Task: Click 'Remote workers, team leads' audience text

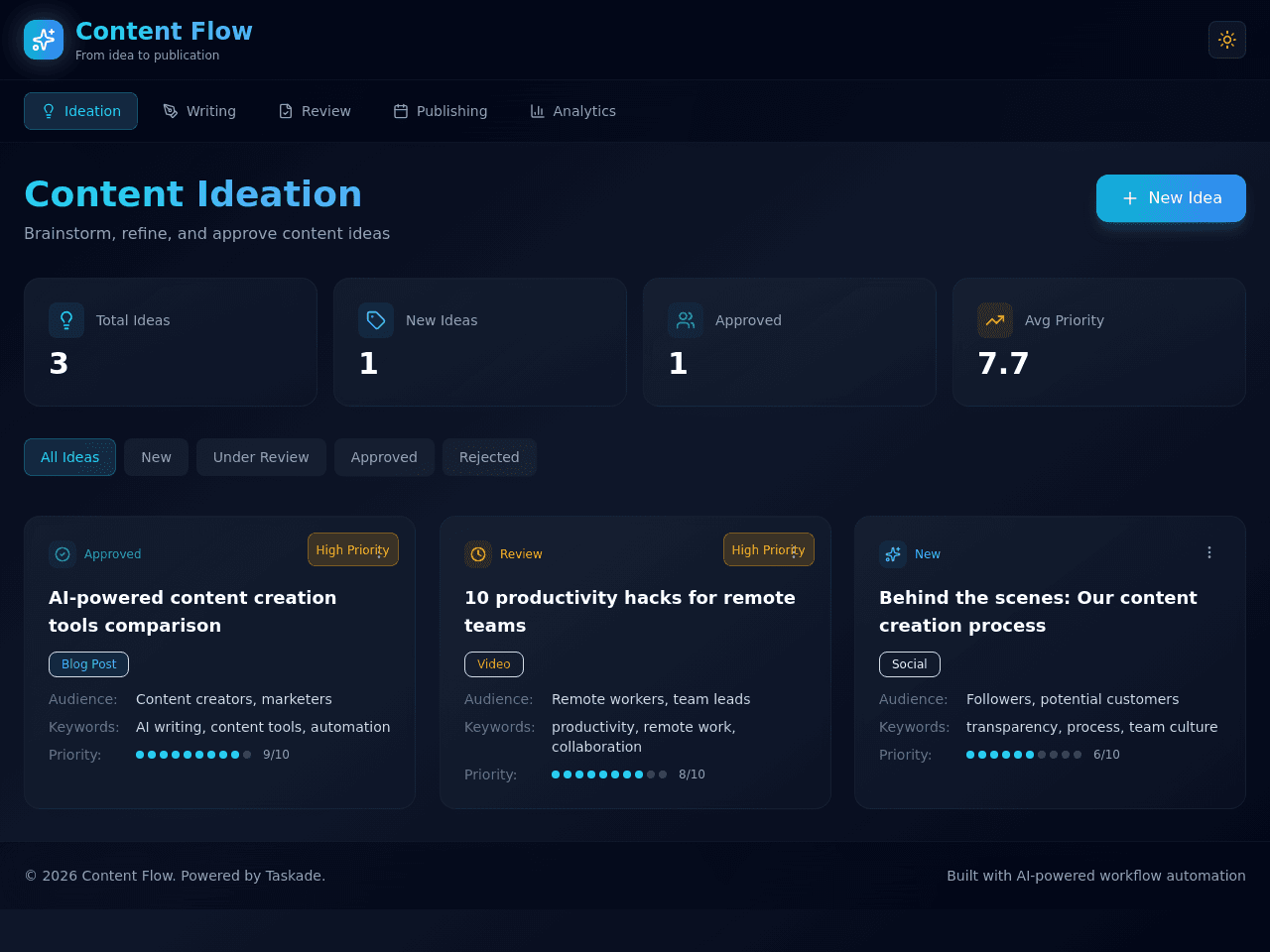Action: pos(651,699)
